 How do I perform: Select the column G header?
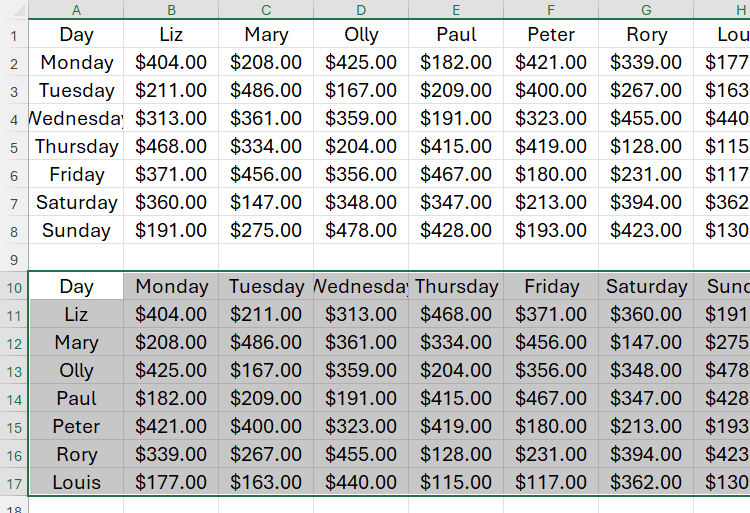pos(646,9)
